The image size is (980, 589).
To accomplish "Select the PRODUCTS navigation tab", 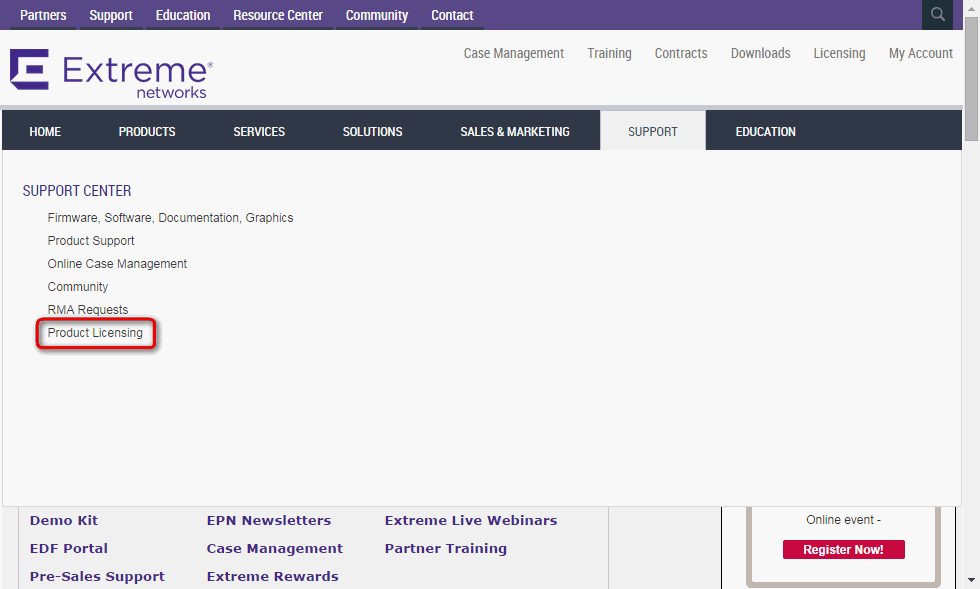I will coord(147,131).
